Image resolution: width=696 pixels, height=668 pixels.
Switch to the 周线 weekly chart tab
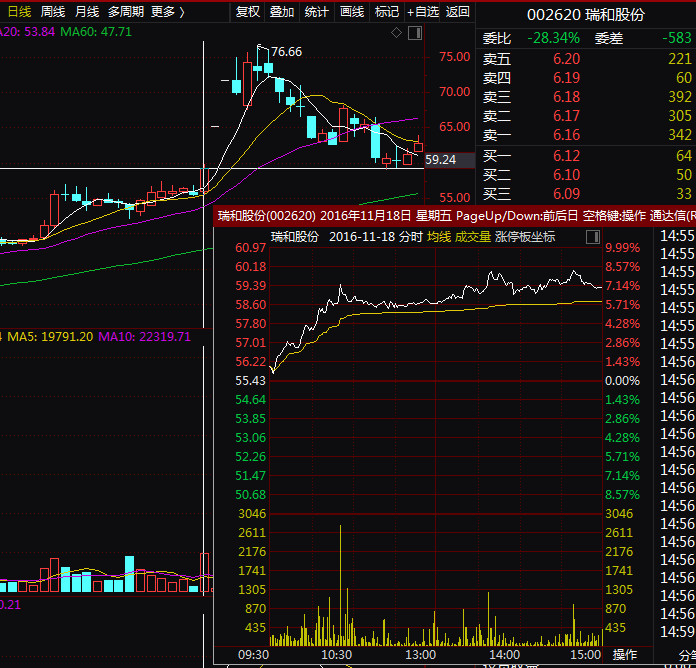[53, 12]
